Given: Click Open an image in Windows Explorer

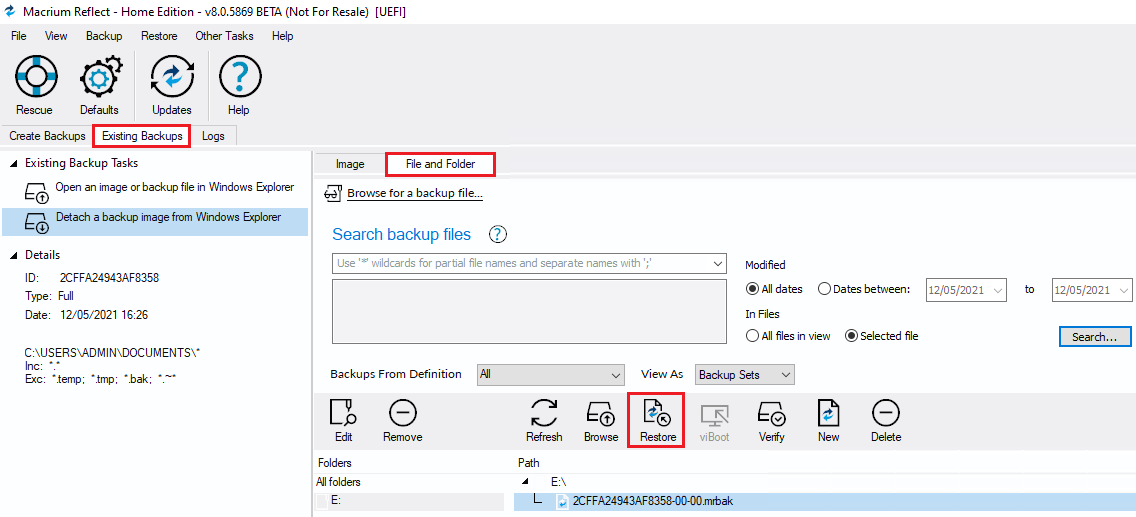Looking at the screenshot, I should (x=175, y=187).
